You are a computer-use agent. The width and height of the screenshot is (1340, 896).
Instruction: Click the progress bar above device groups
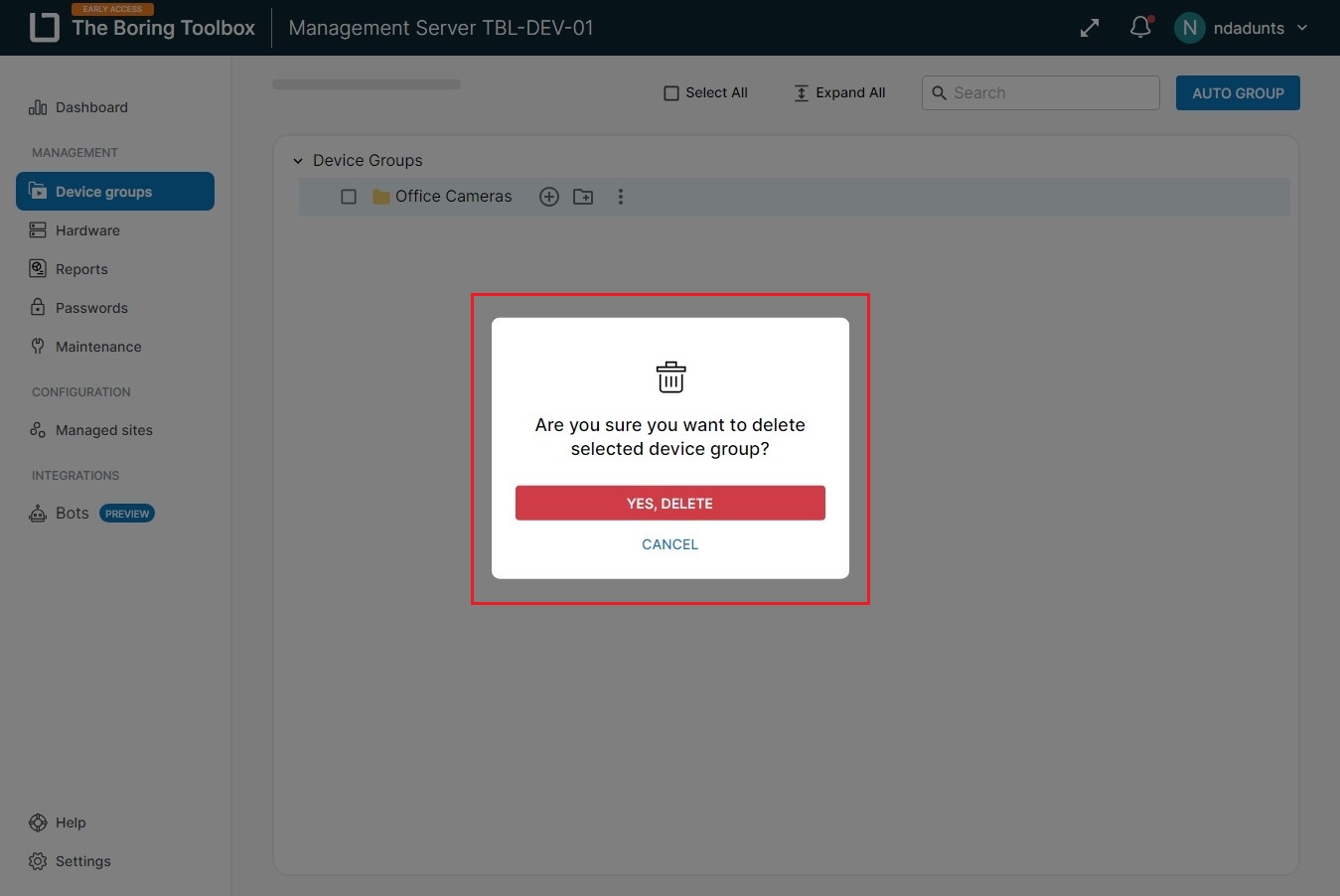point(367,85)
